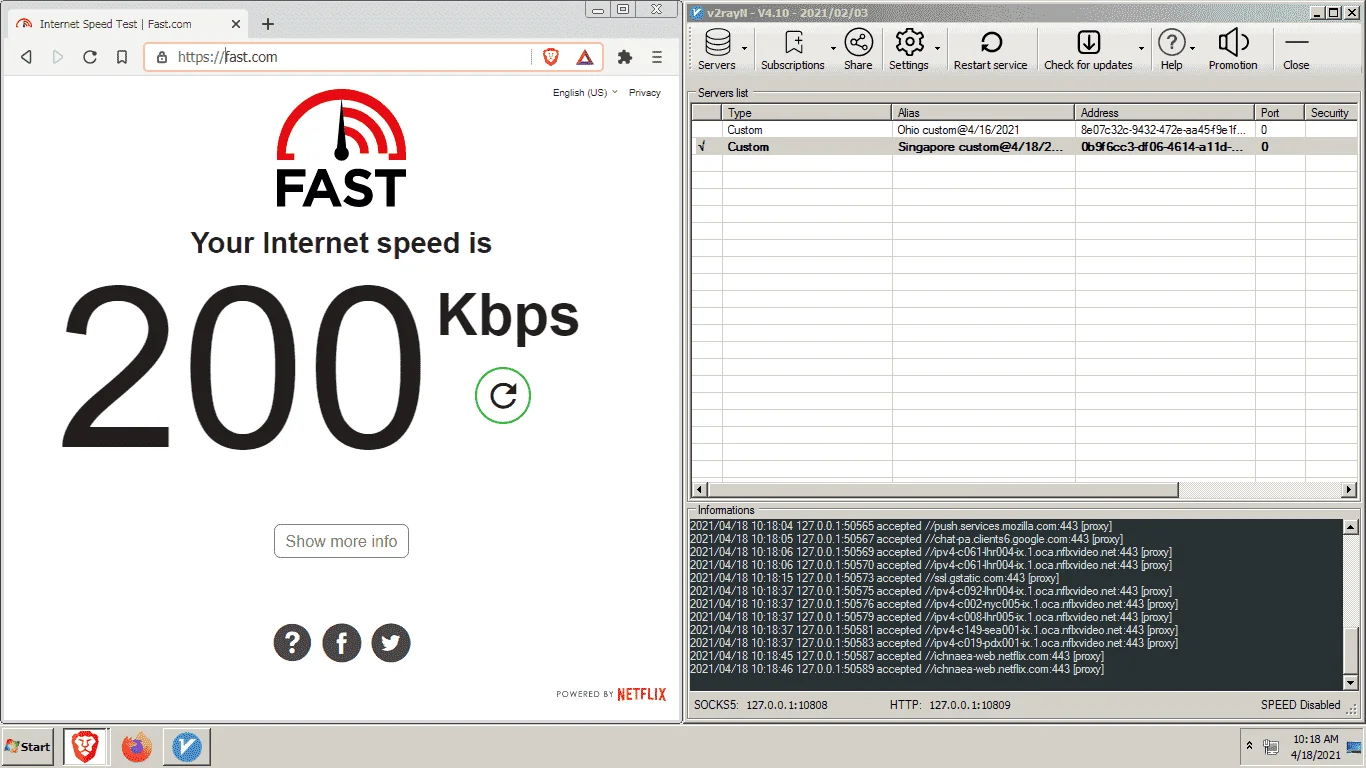Open the browser Extensions puzzle icon
1366x768 pixels.
click(x=625, y=57)
